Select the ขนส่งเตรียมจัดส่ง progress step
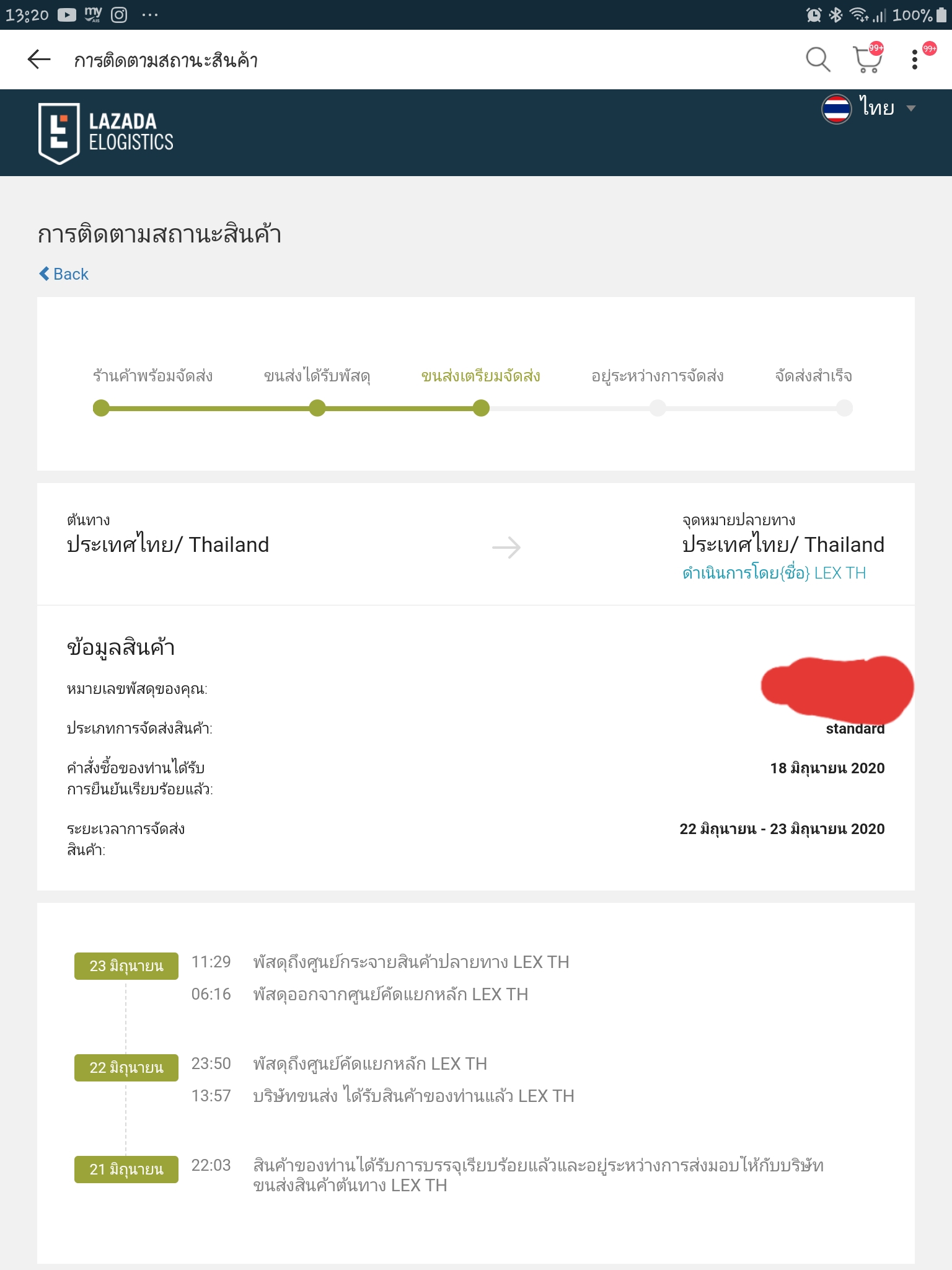952x1270 pixels. [480, 376]
